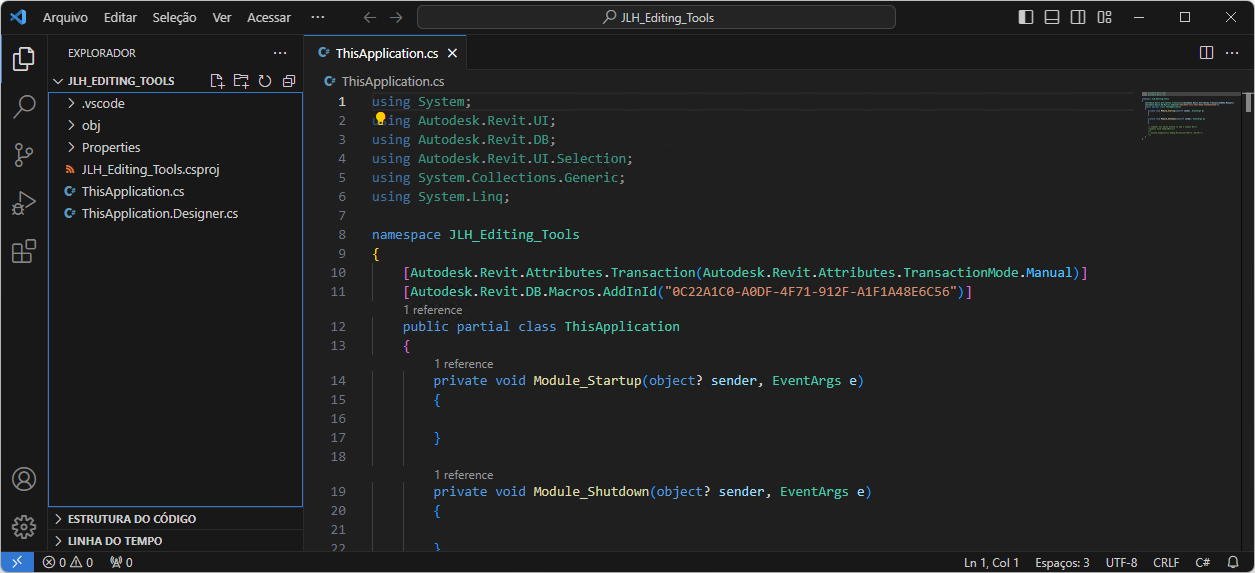The width and height of the screenshot is (1255, 573).
Task: Toggle the primary side bar visibility
Action: click(x=1026, y=17)
